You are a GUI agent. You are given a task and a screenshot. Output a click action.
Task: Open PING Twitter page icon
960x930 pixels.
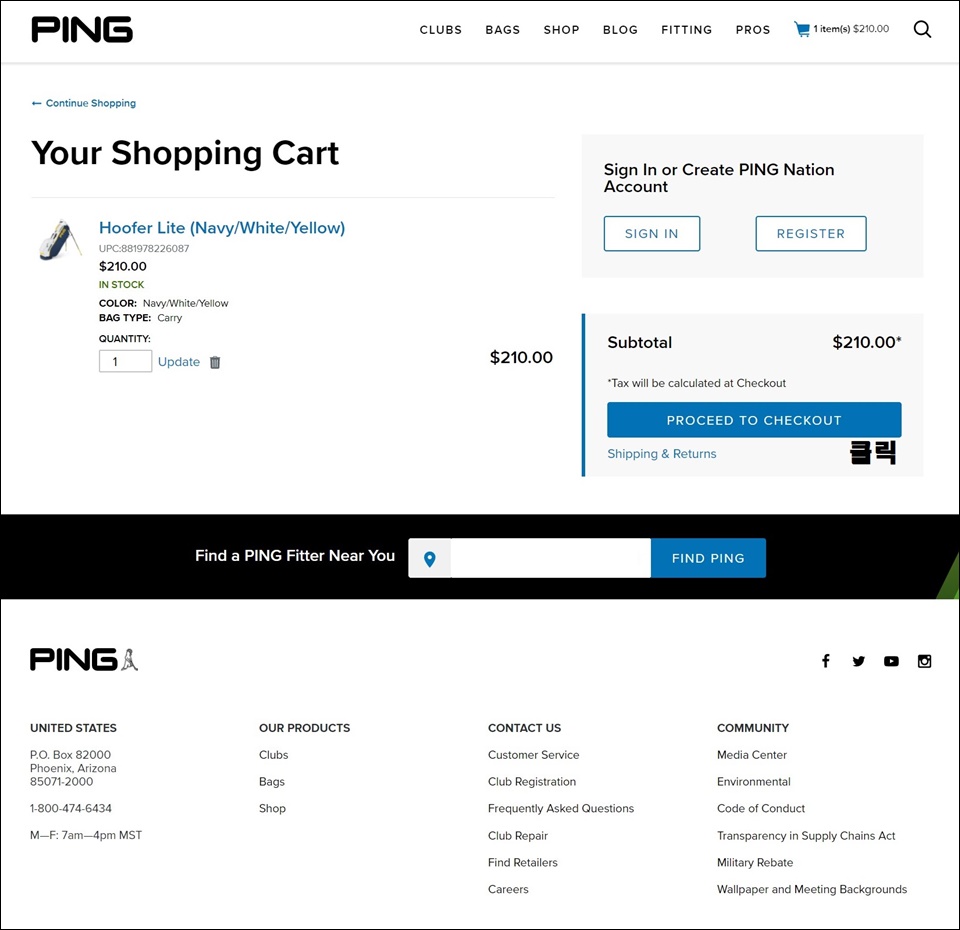click(858, 661)
